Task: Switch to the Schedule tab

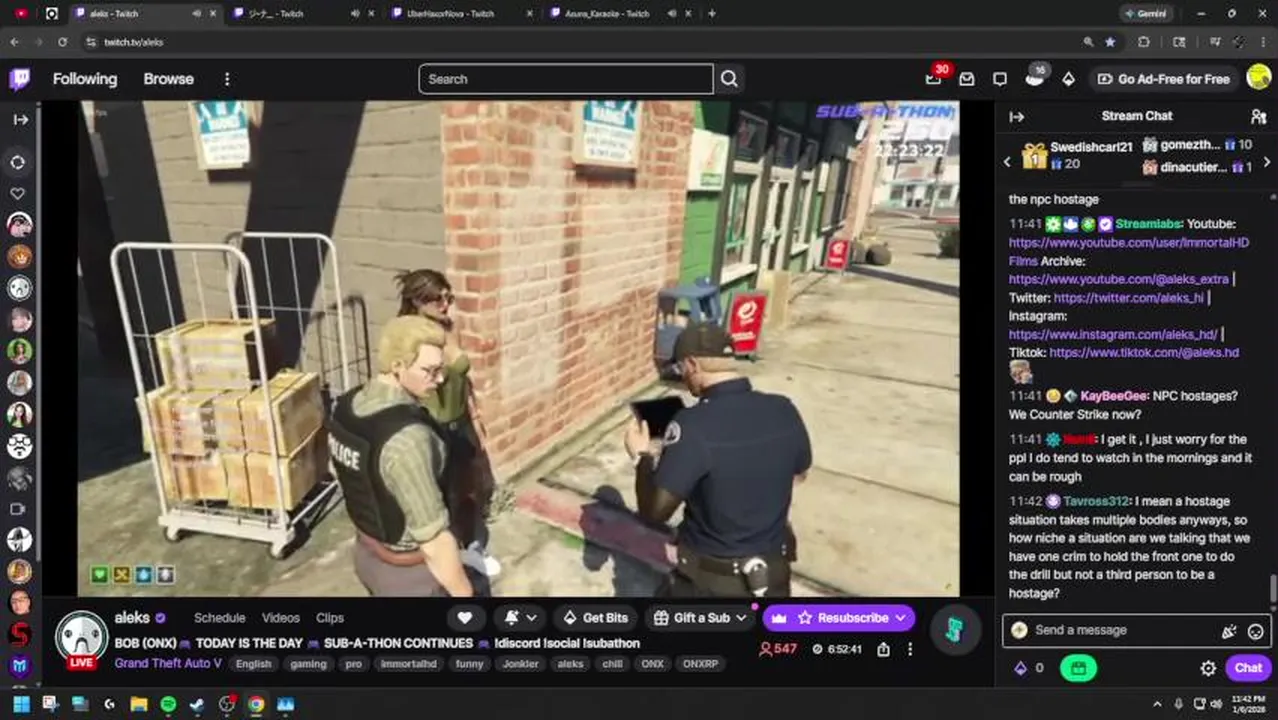Action: [219, 618]
